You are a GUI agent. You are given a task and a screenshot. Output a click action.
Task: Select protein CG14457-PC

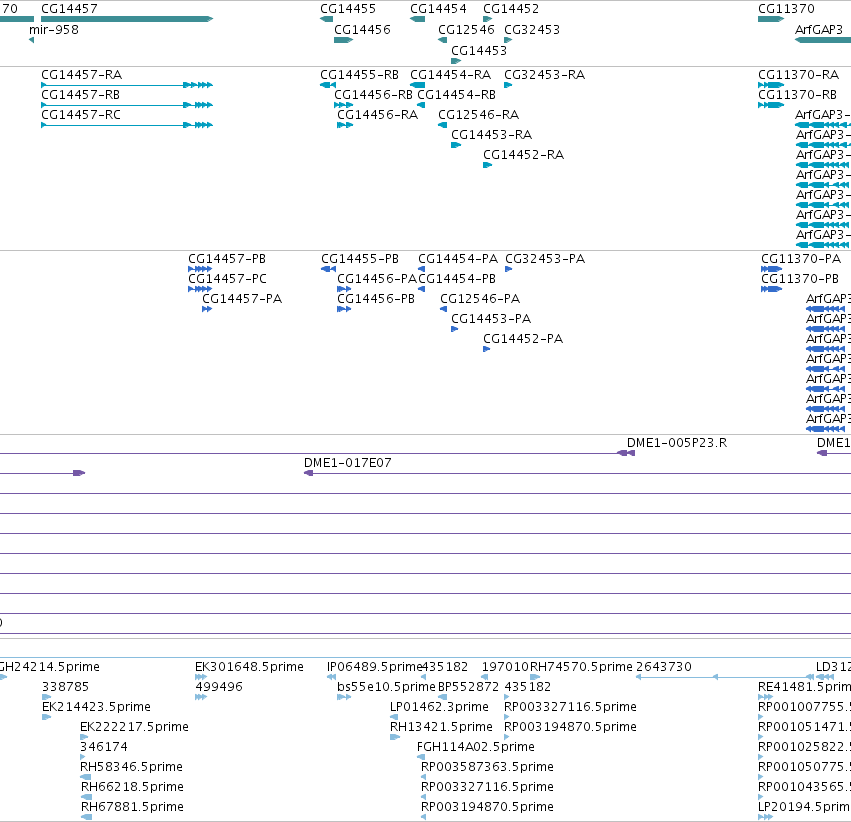click(227, 278)
